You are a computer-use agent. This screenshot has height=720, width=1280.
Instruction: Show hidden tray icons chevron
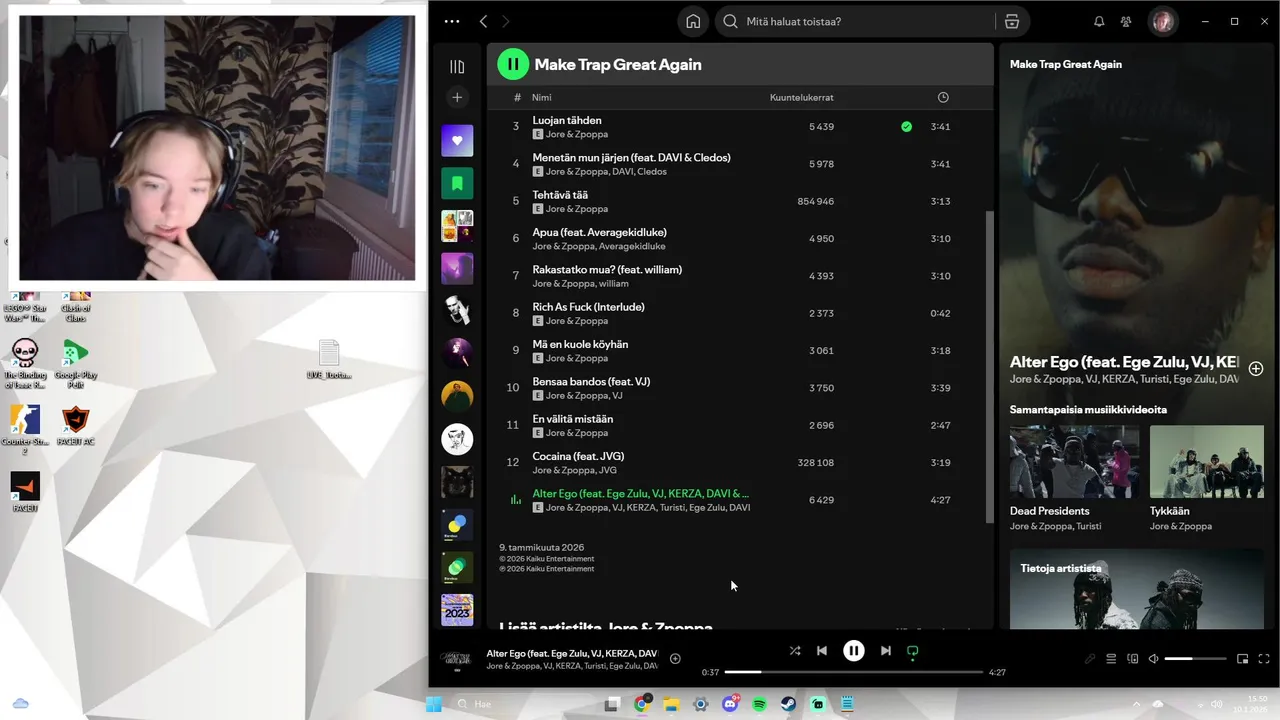1136,704
